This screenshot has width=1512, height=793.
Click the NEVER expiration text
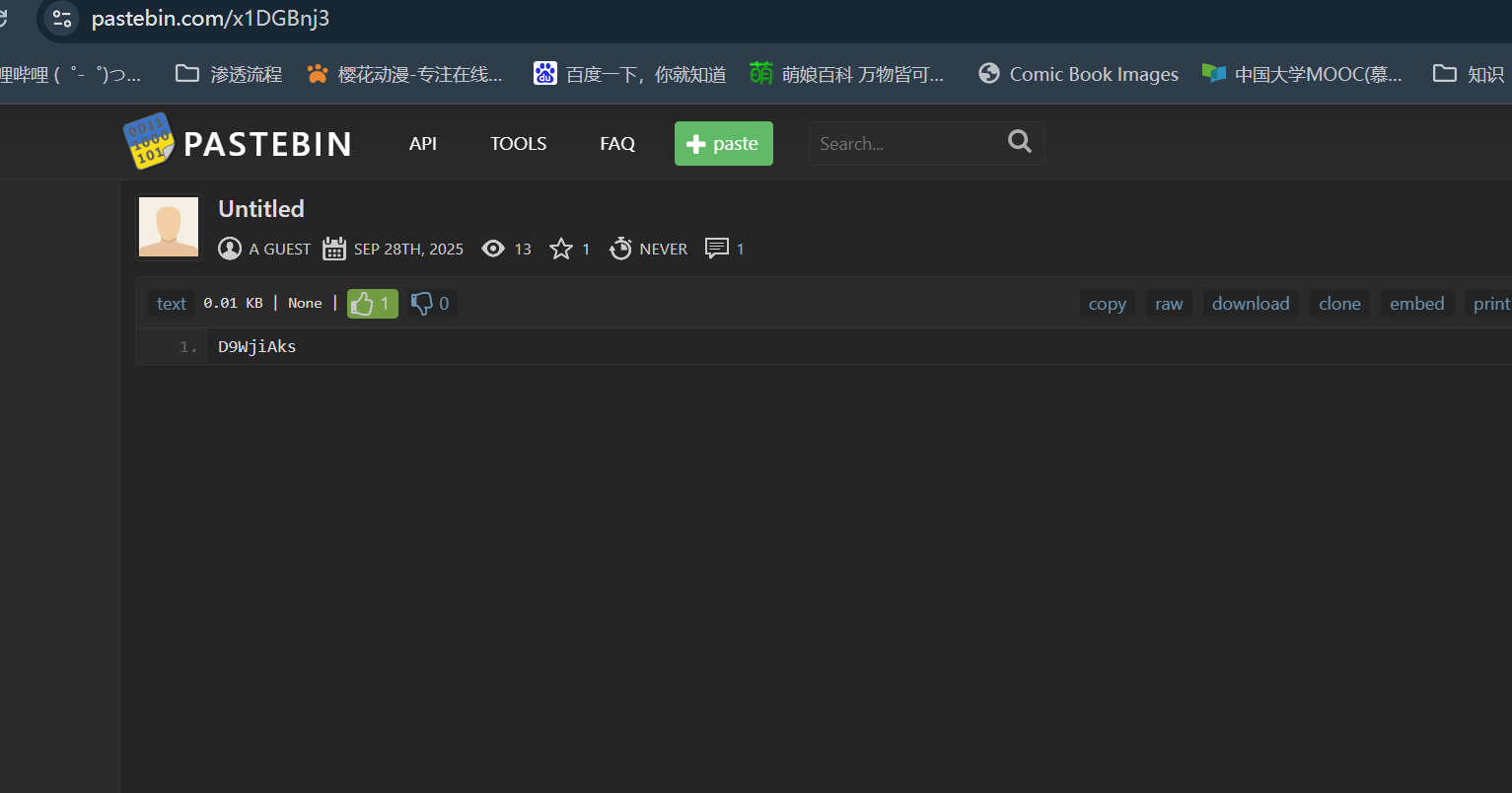pos(664,250)
